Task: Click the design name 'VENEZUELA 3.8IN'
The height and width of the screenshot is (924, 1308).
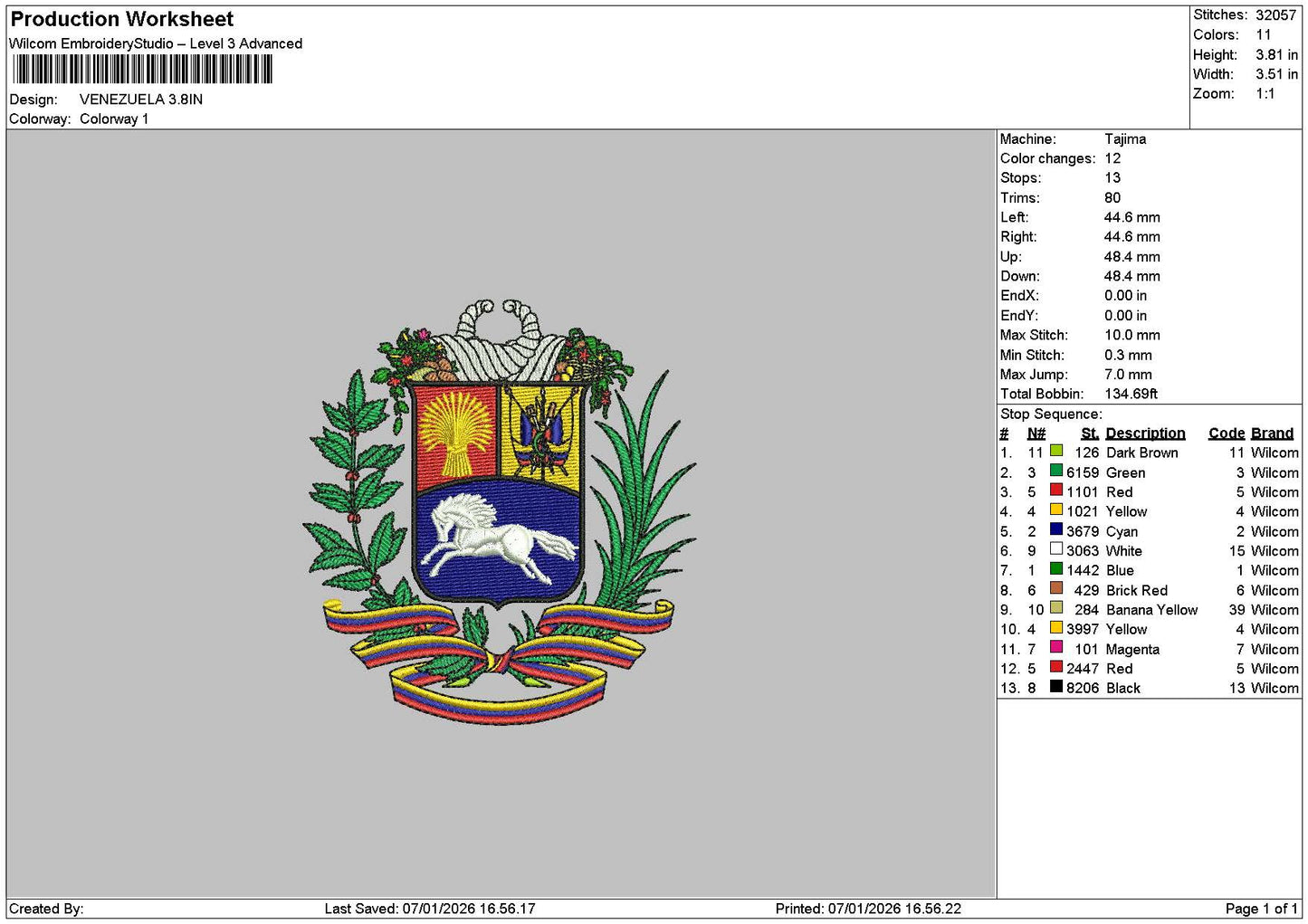Action: click(x=141, y=100)
